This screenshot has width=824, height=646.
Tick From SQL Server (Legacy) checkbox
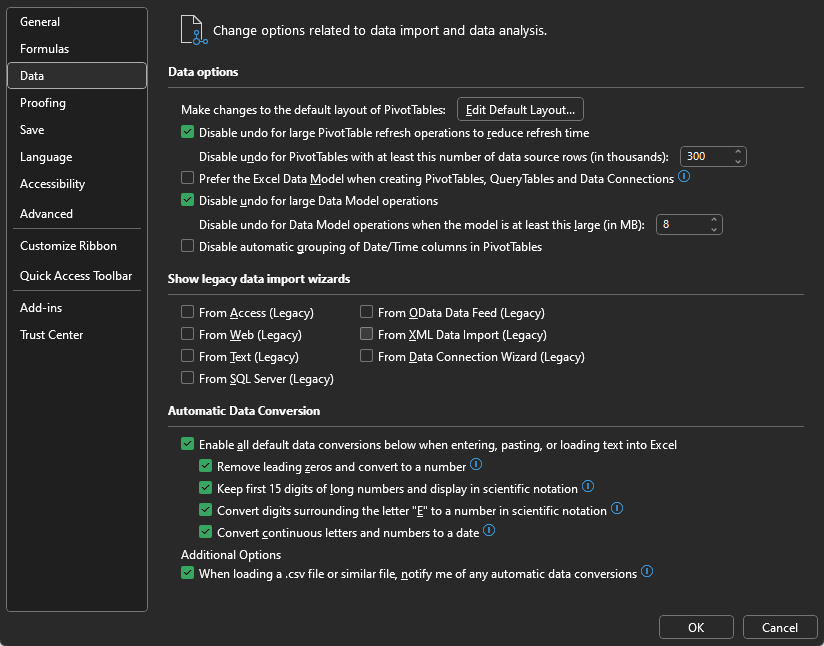tap(188, 378)
